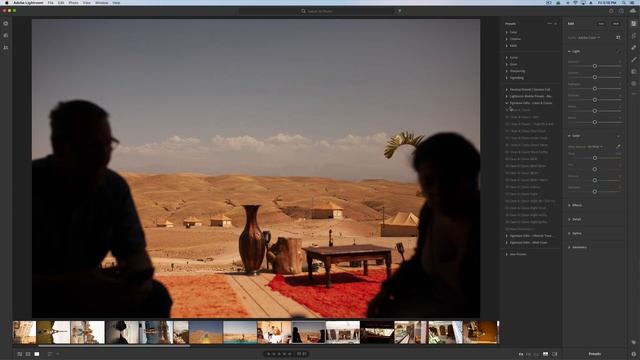Screen dimensions: 640x360
Task: Click the Exposure slider handle
Action: point(595,66)
